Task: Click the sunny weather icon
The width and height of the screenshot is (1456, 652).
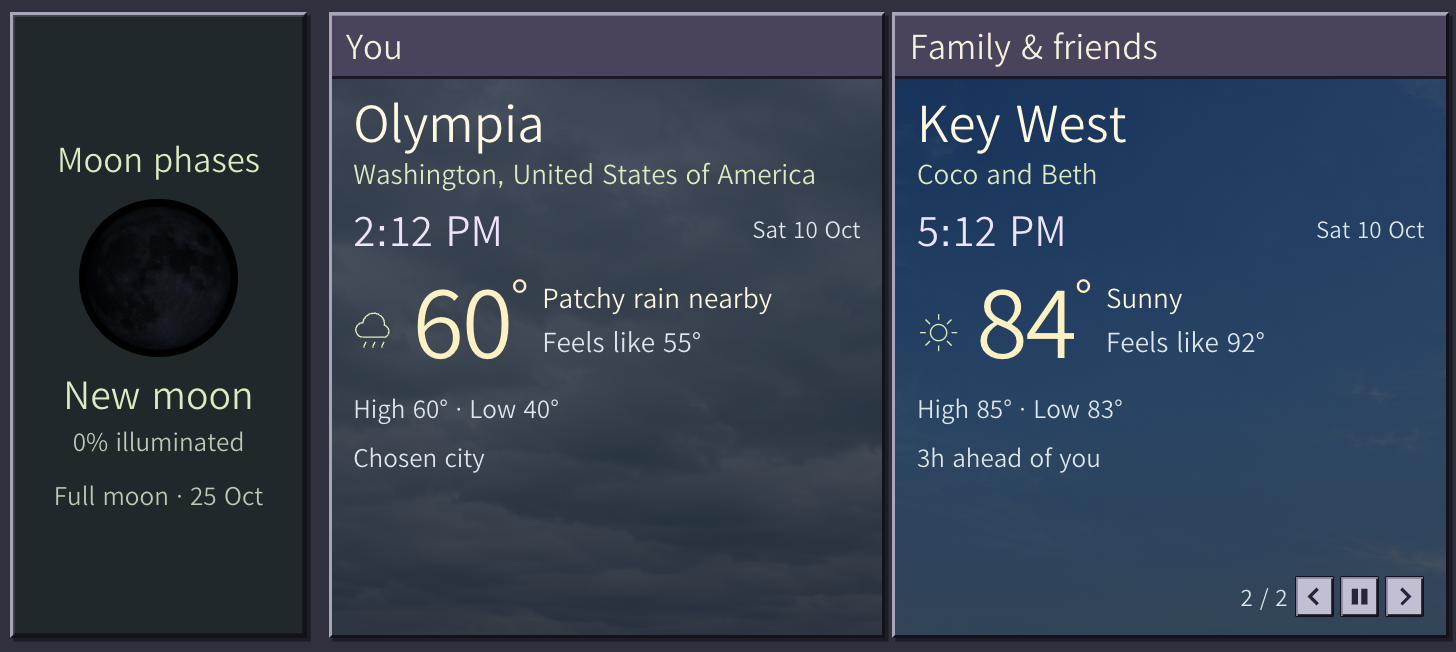Action: coord(938,332)
